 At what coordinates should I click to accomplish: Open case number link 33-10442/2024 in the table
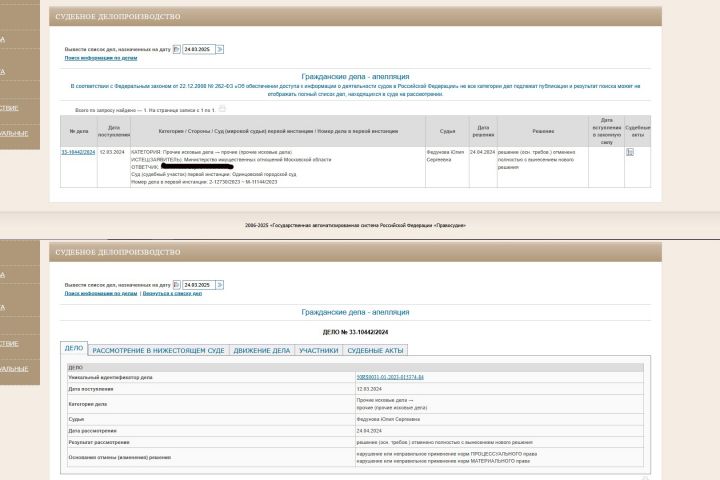tap(79, 152)
